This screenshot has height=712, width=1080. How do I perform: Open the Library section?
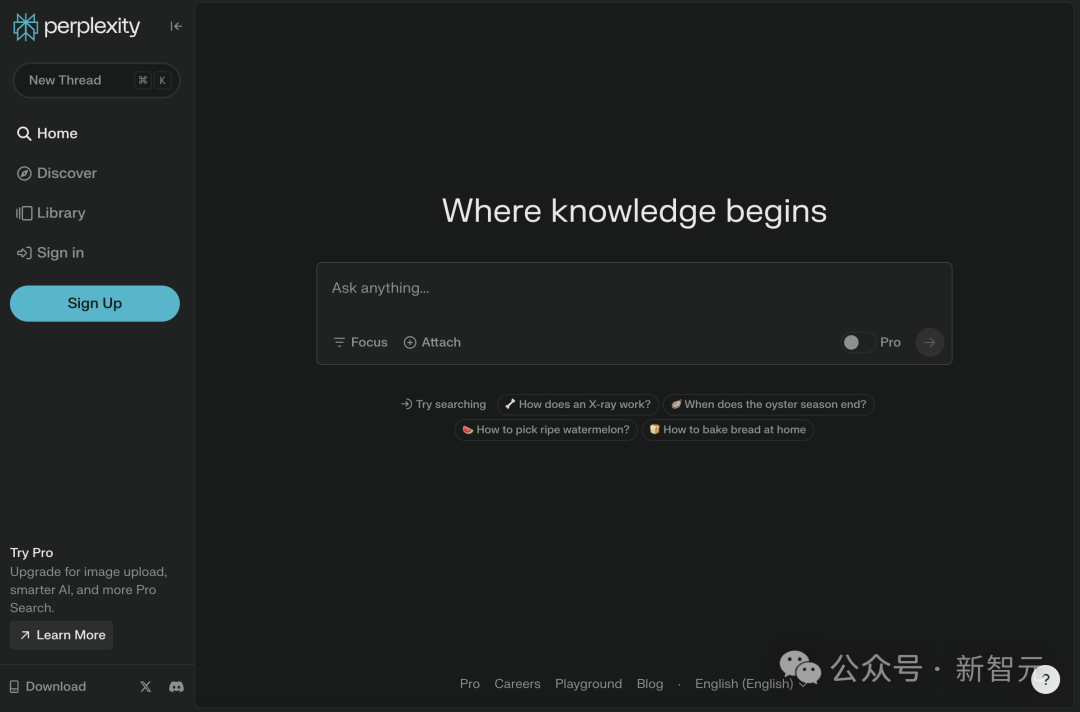click(51, 213)
